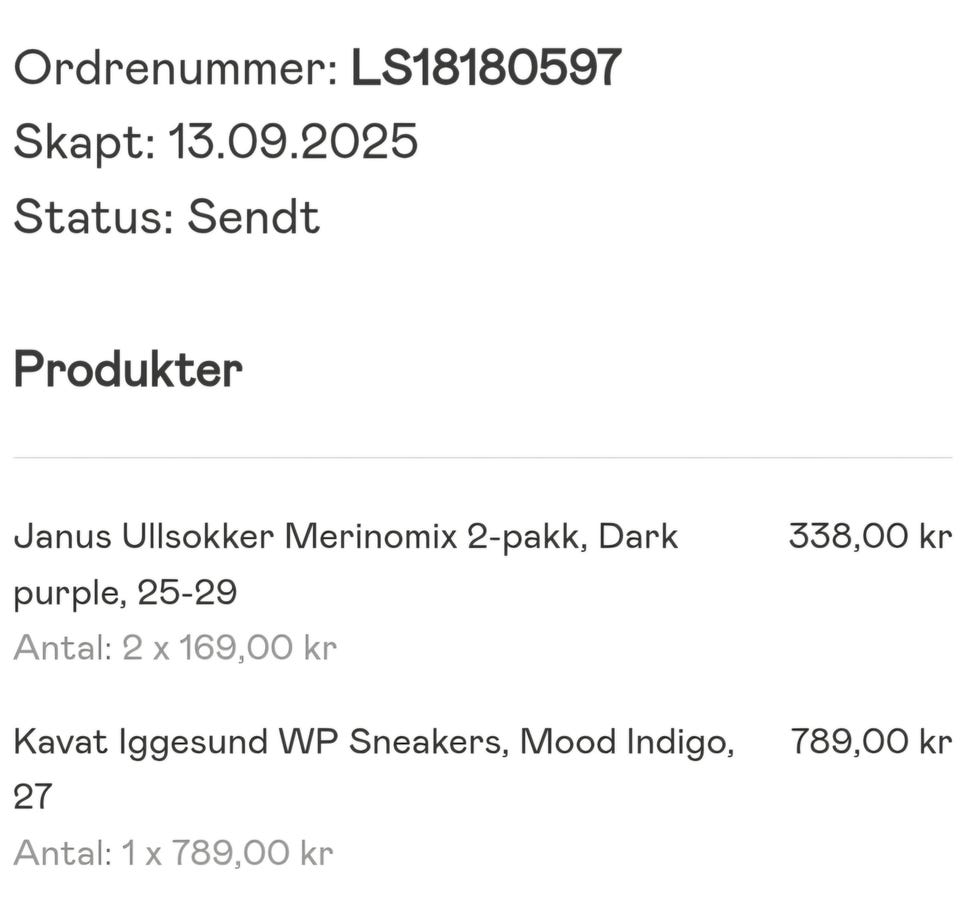The width and height of the screenshot is (960, 916).
Task: Click the quantity text 2 x 169,00 kr
Action: pyautogui.click(x=229, y=648)
